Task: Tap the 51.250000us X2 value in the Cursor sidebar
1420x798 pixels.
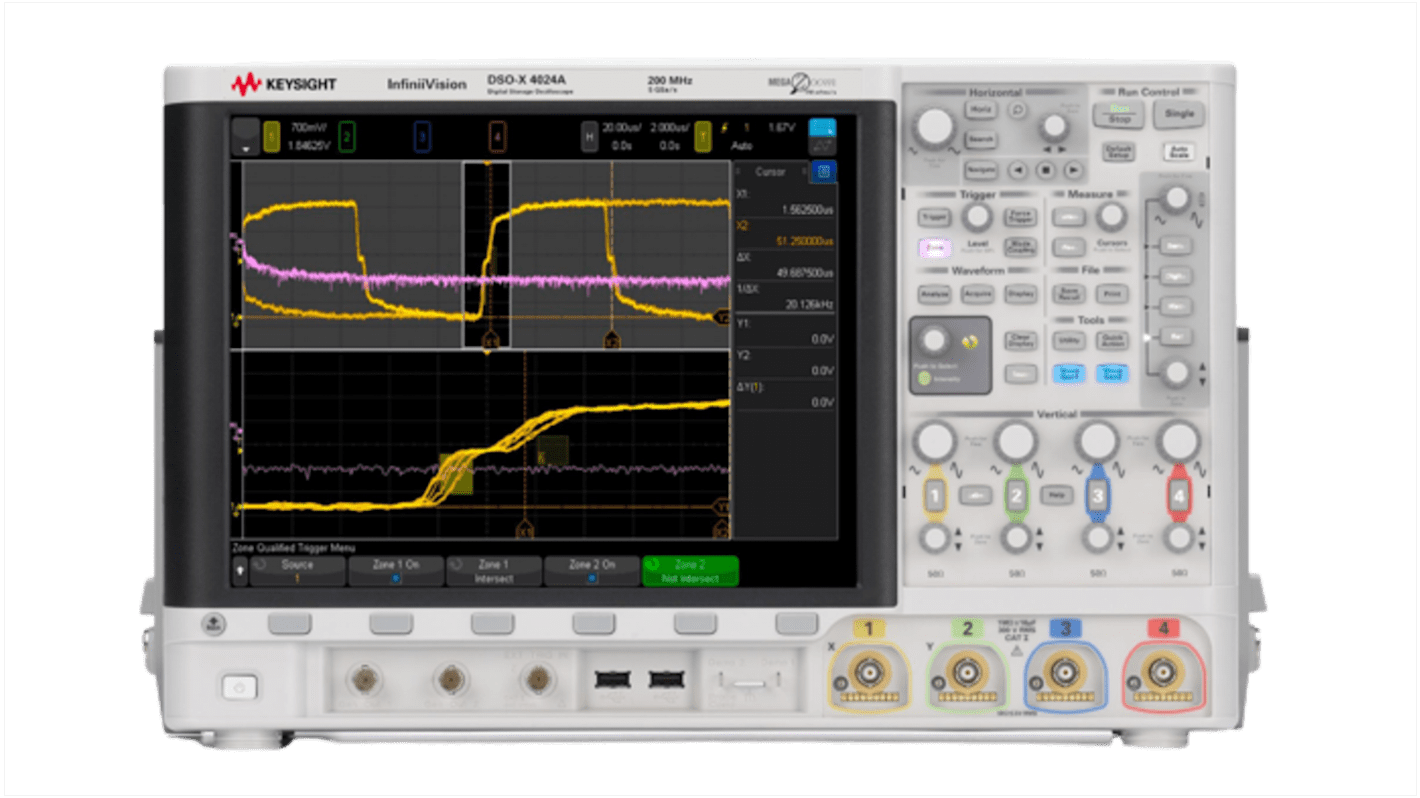Action: pos(804,242)
